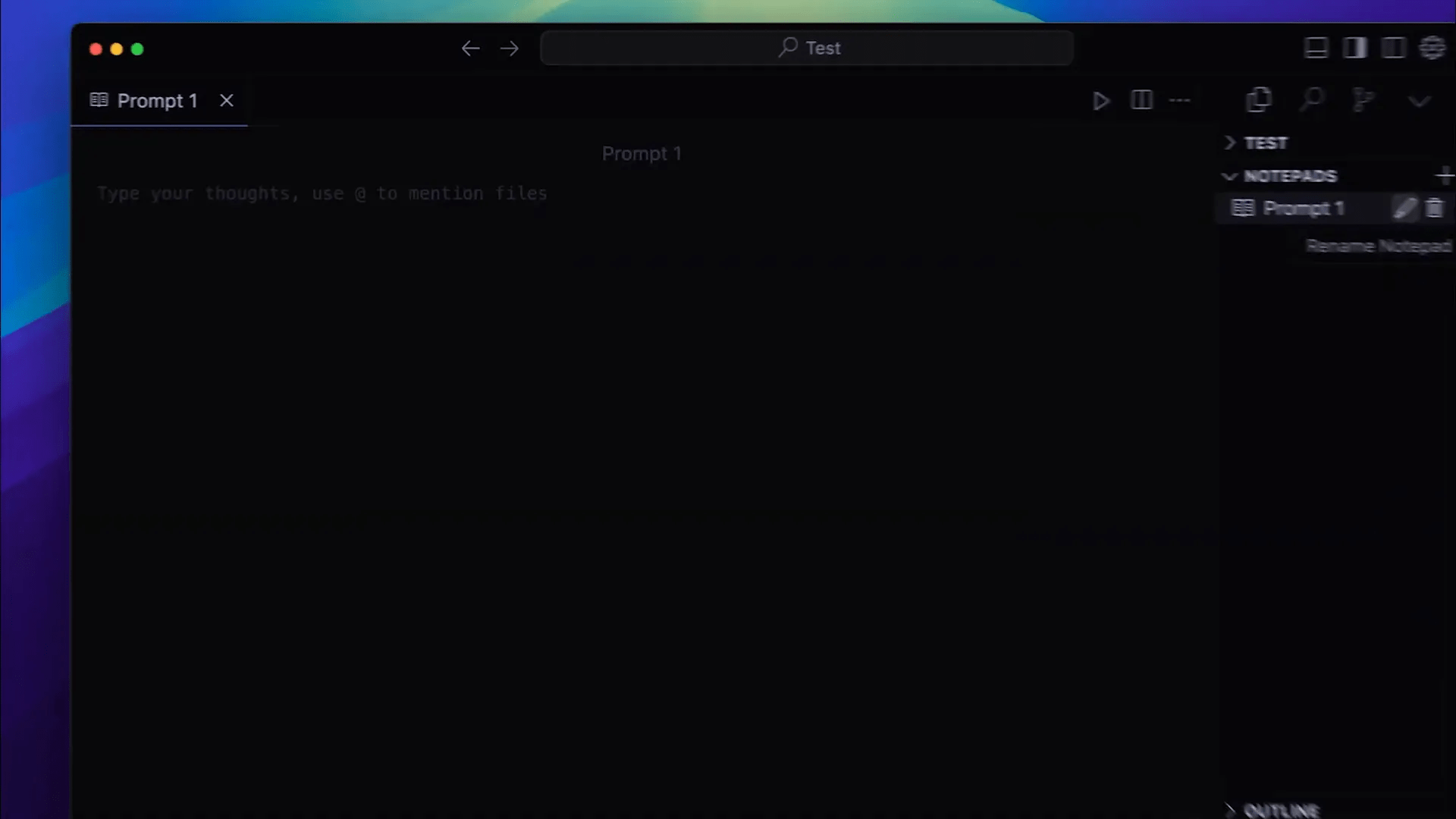Select the Prompt 1 tab
The width and height of the screenshot is (1456, 819).
[159, 101]
